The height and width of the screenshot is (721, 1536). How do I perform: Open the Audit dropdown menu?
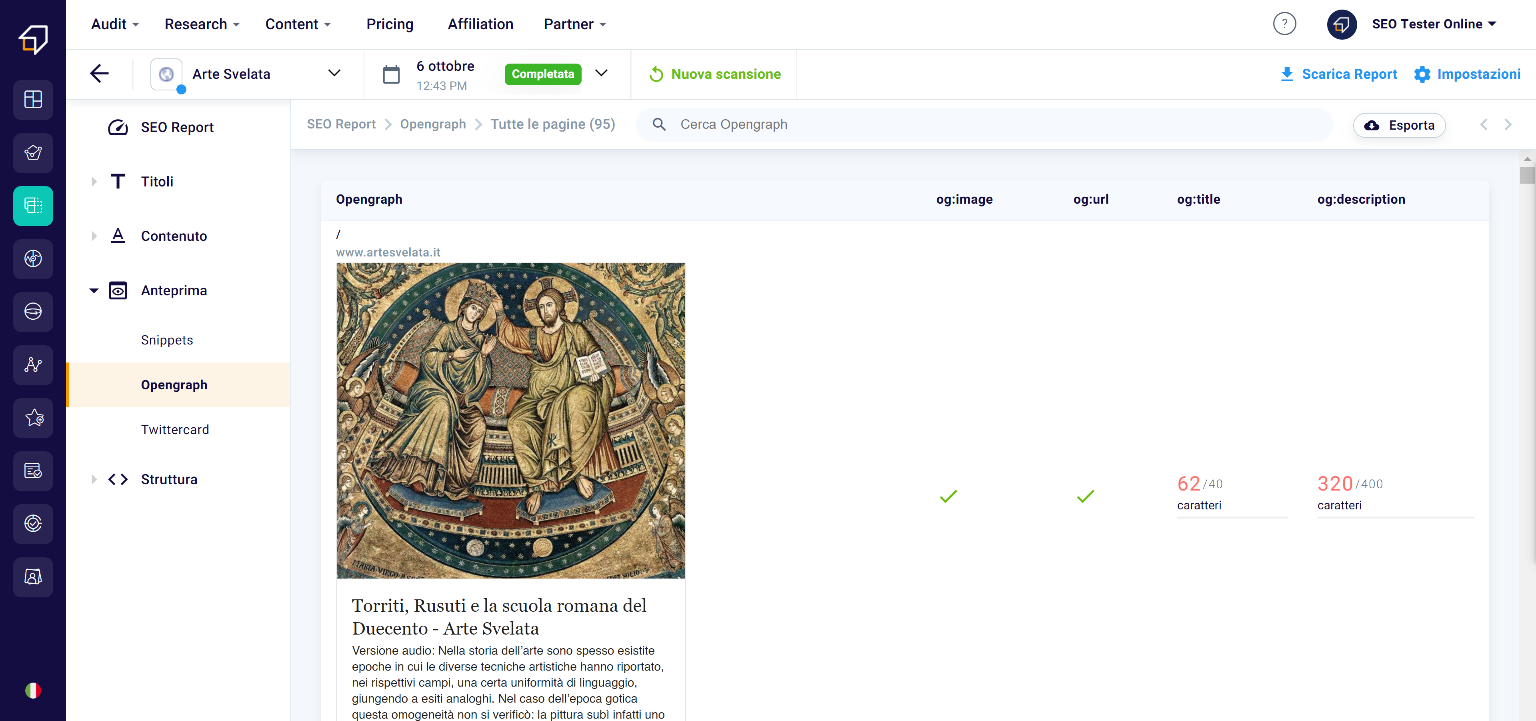[x=115, y=24]
